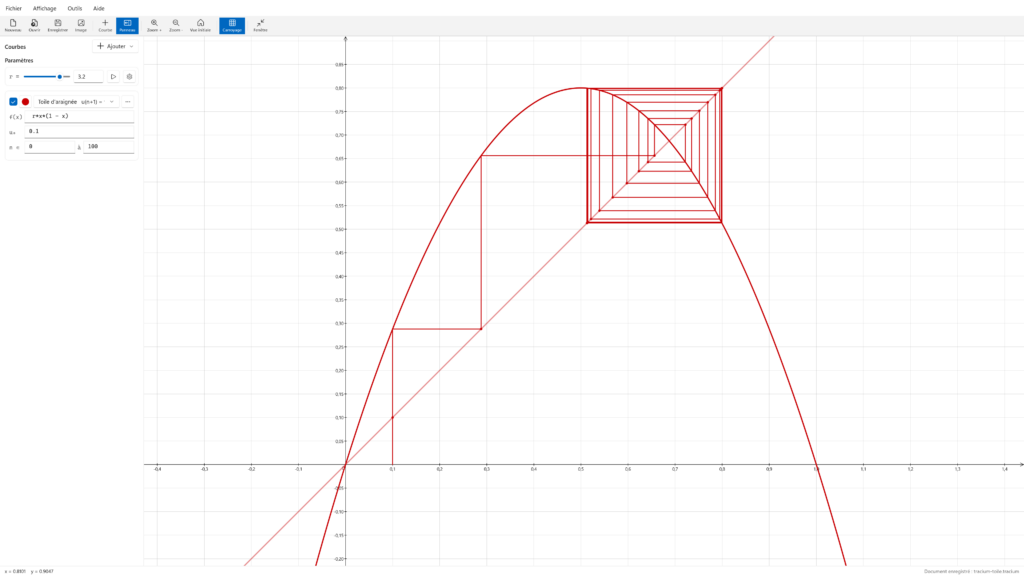Open the Aide menu
The width and height of the screenshot is (1024, 576).
coord(99,8)
